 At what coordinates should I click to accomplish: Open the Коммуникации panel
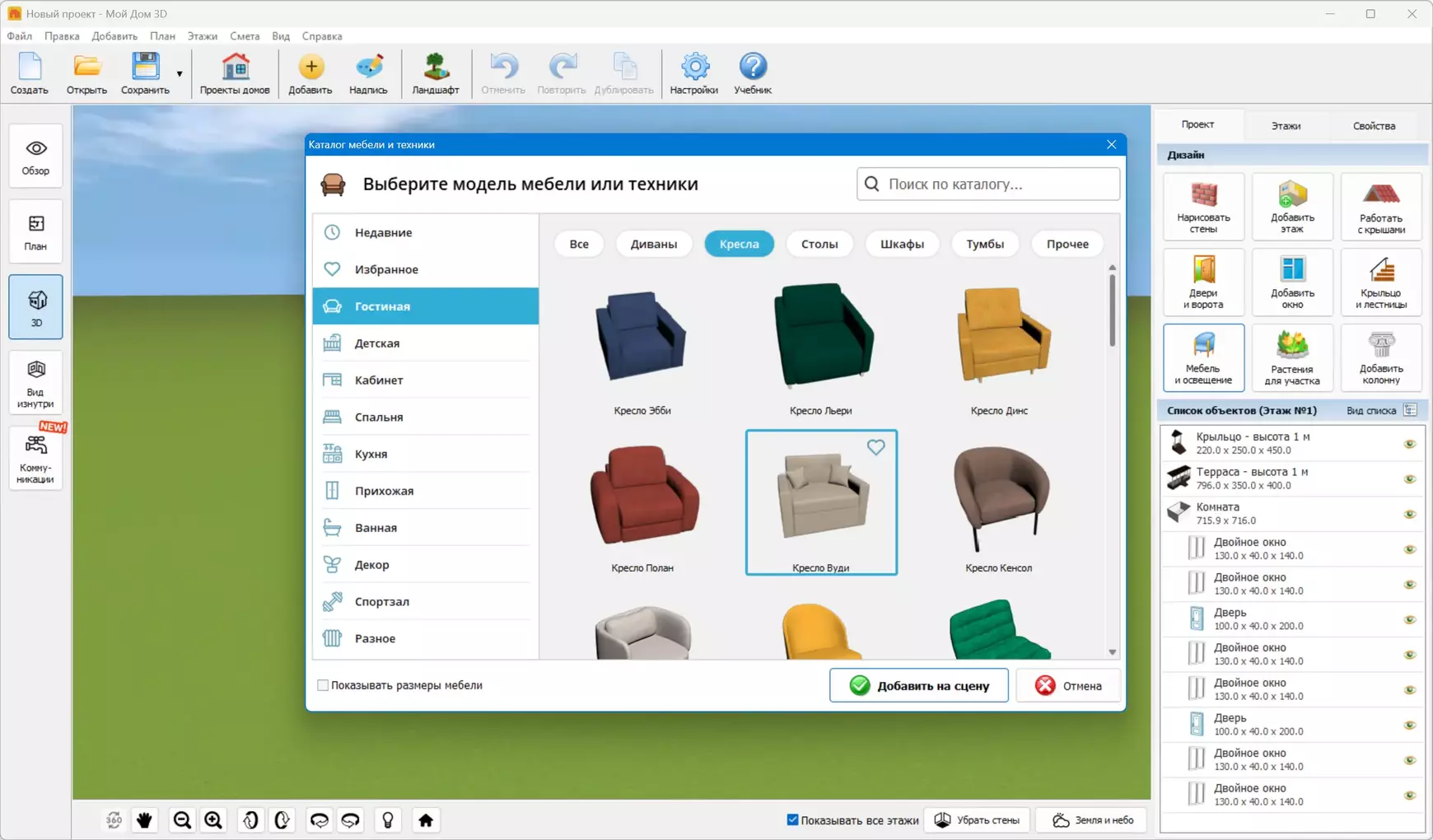point(35,459)
